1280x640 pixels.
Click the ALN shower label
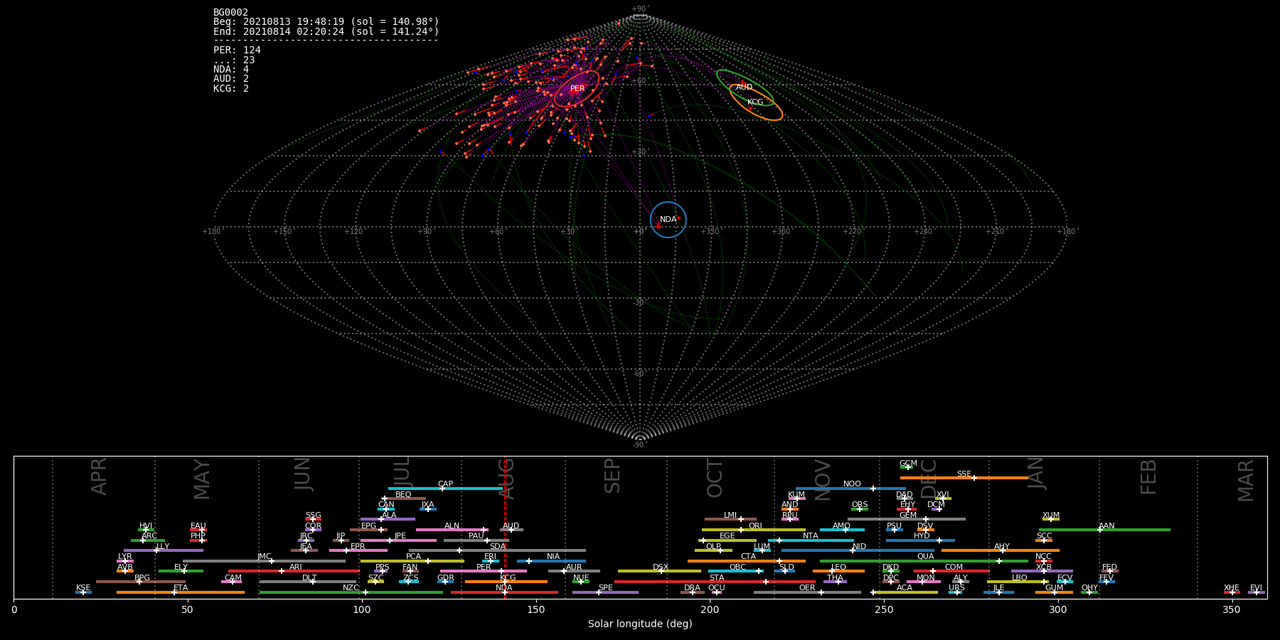click(452, 525)
